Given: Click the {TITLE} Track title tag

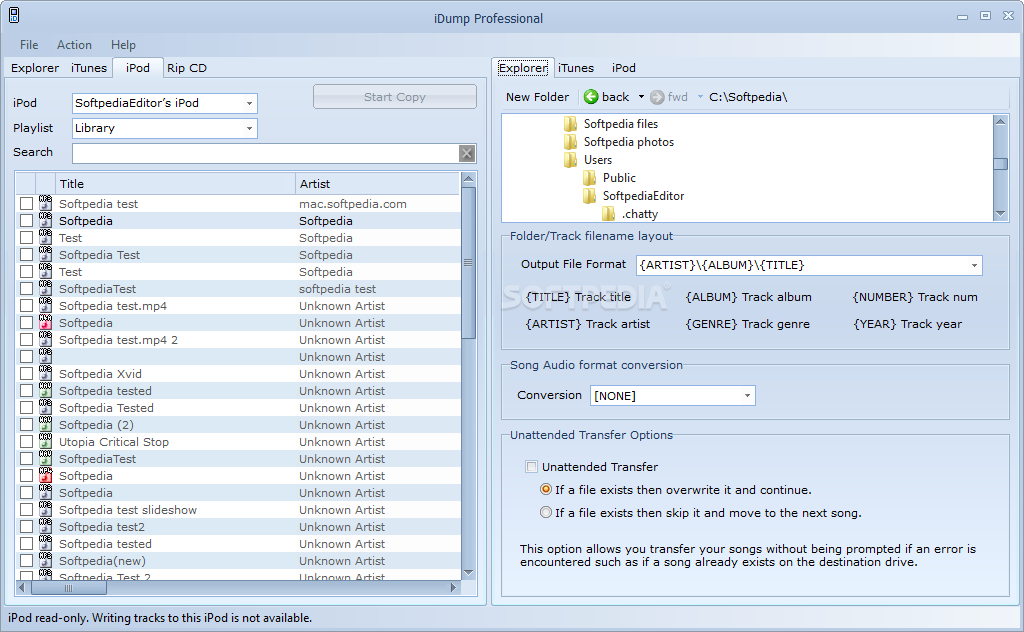Looking at the screenshot, I should click(578, 297).
